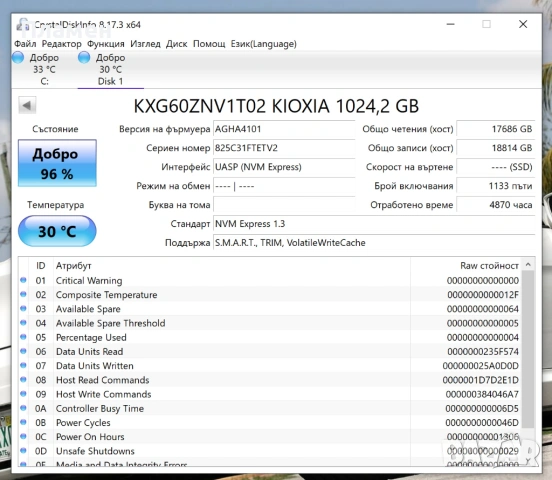Click the status dot for Percentage Used
The image size is (552, 480).
pos(23,337)
